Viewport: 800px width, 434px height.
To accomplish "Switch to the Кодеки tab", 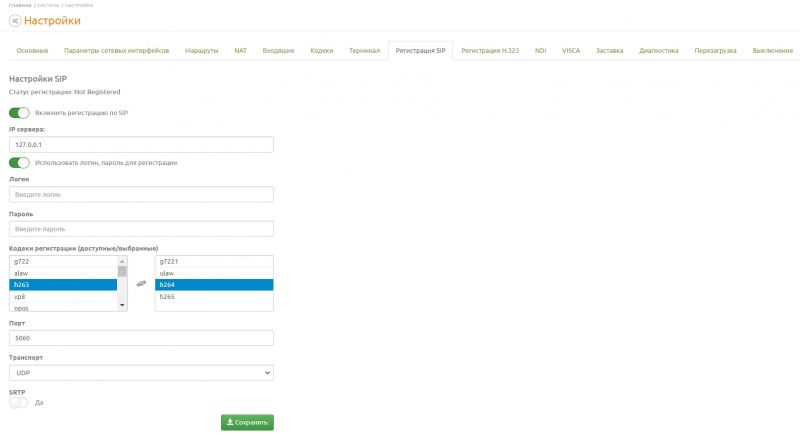I will pos(322,50).
